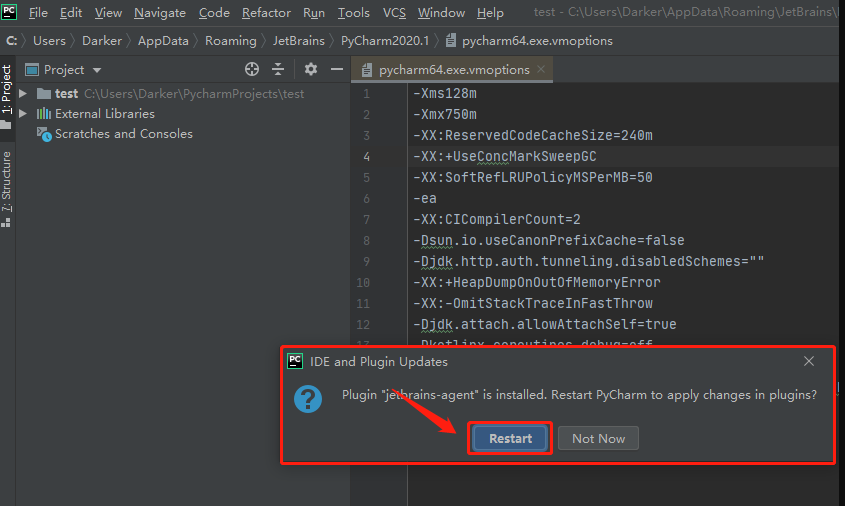Screen dimensions: 845x506
Task: Click the Project view window icon
Action: click(32, 70)
